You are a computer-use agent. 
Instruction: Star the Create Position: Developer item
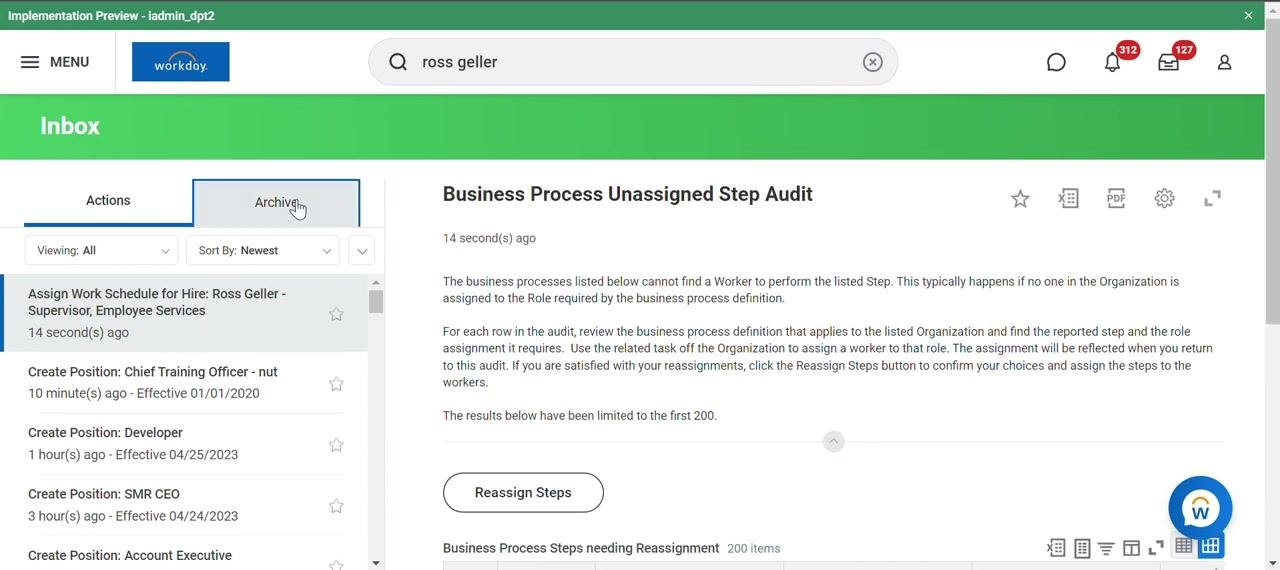tap(336, 445)
